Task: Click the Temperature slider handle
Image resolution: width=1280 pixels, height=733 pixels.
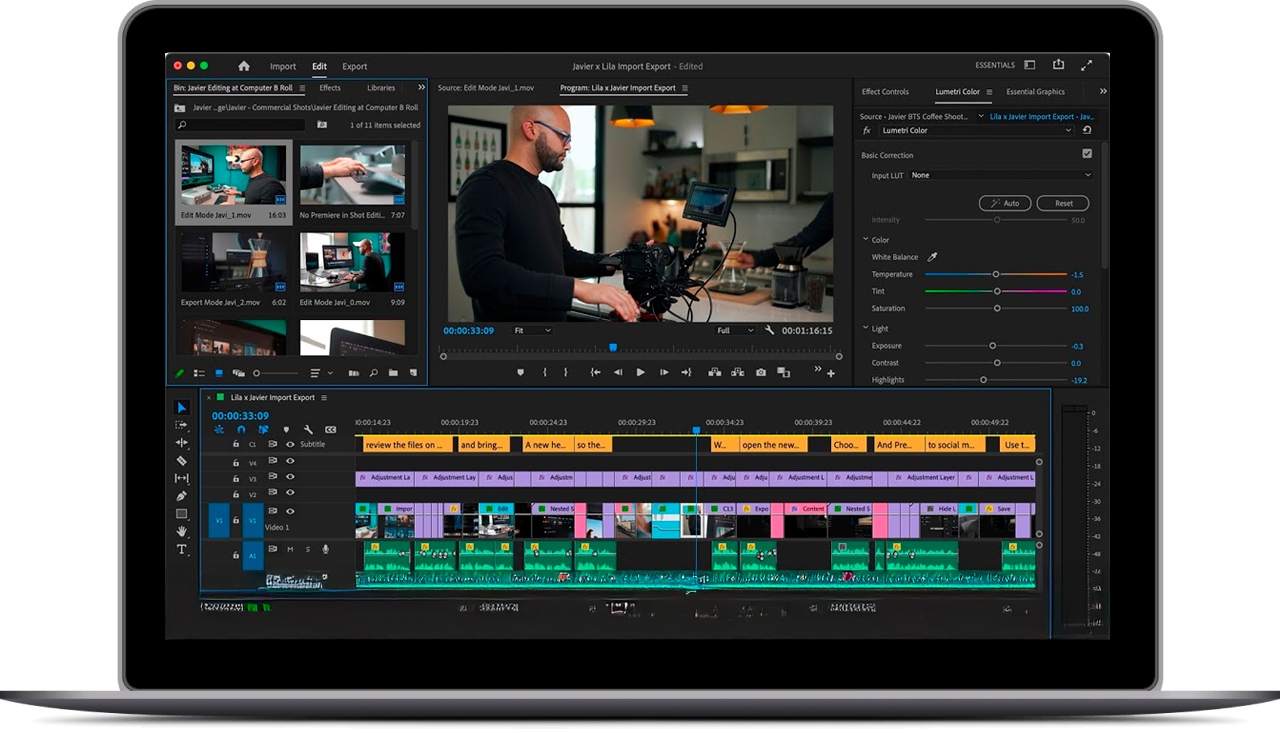Action: click(995, 274)
